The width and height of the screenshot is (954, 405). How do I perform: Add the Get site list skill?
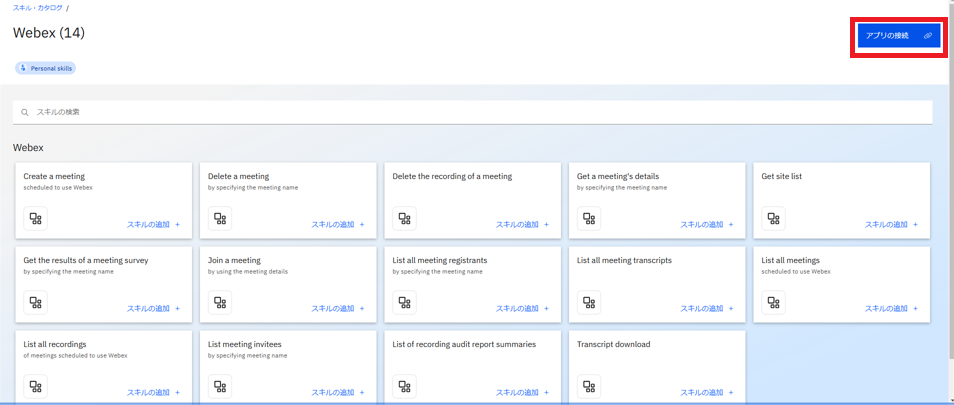coord(891,224)
